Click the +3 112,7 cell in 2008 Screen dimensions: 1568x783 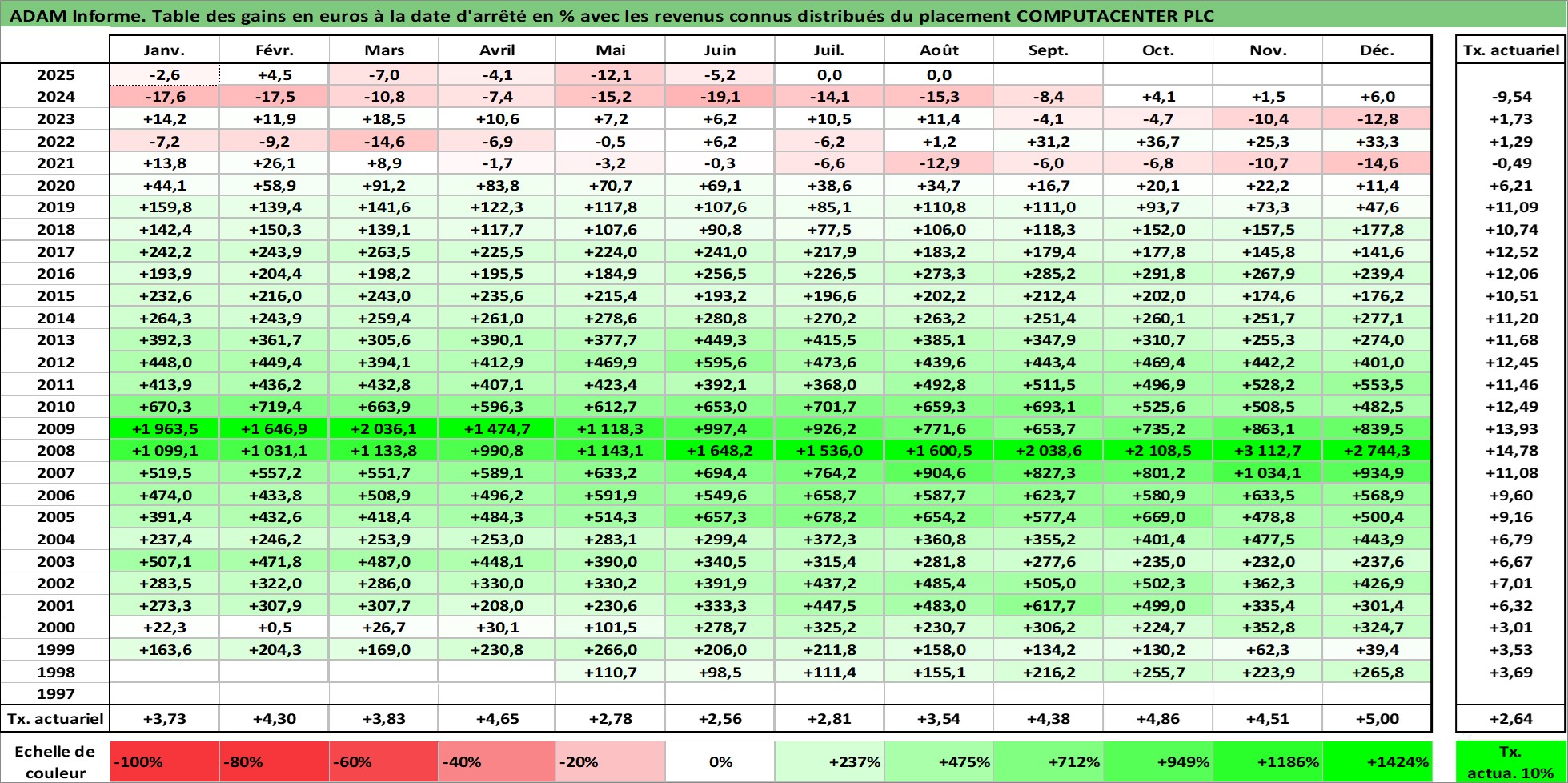click(1268, 451)
